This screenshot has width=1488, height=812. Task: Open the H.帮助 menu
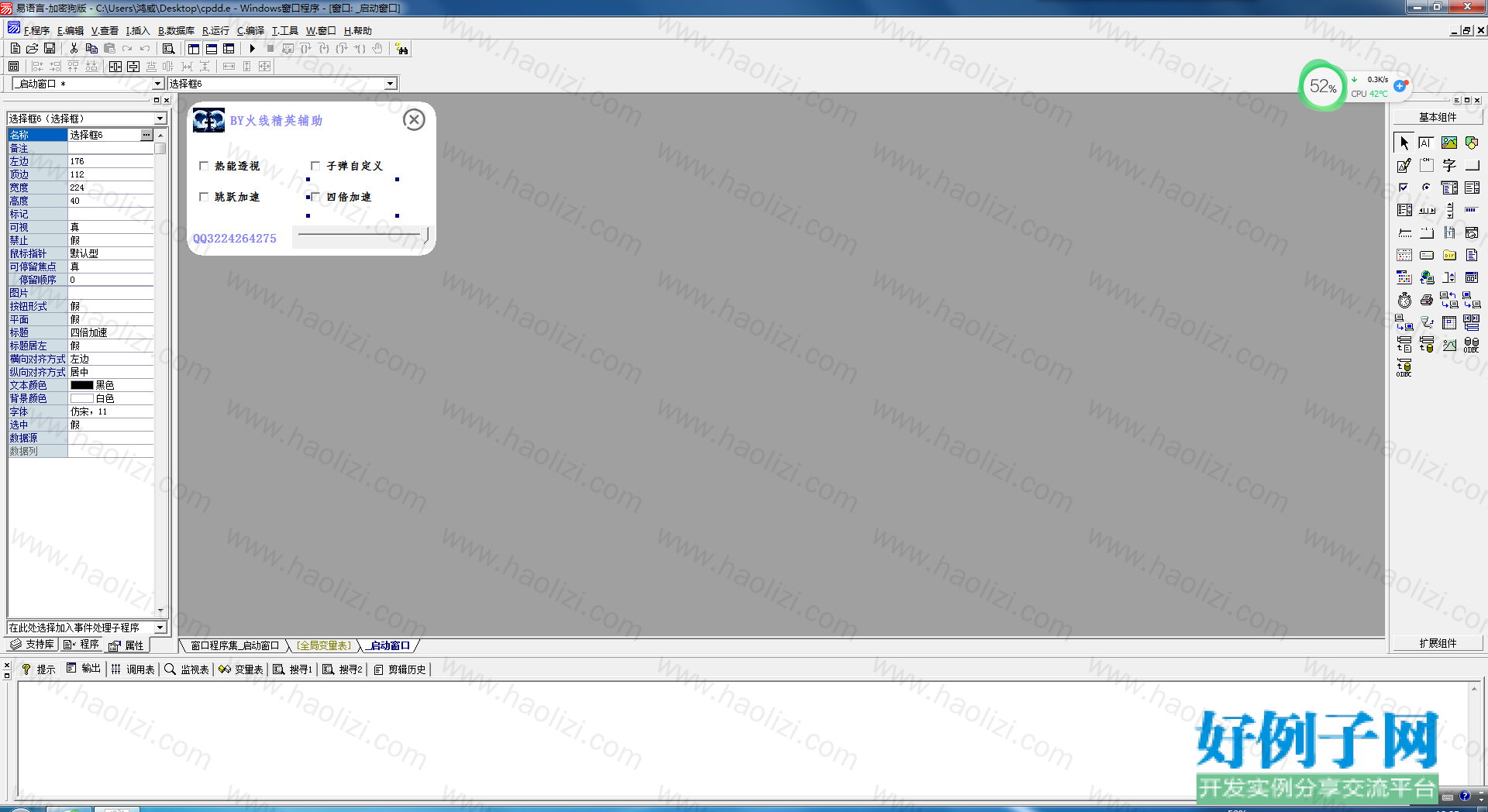(x=358, y=31)
